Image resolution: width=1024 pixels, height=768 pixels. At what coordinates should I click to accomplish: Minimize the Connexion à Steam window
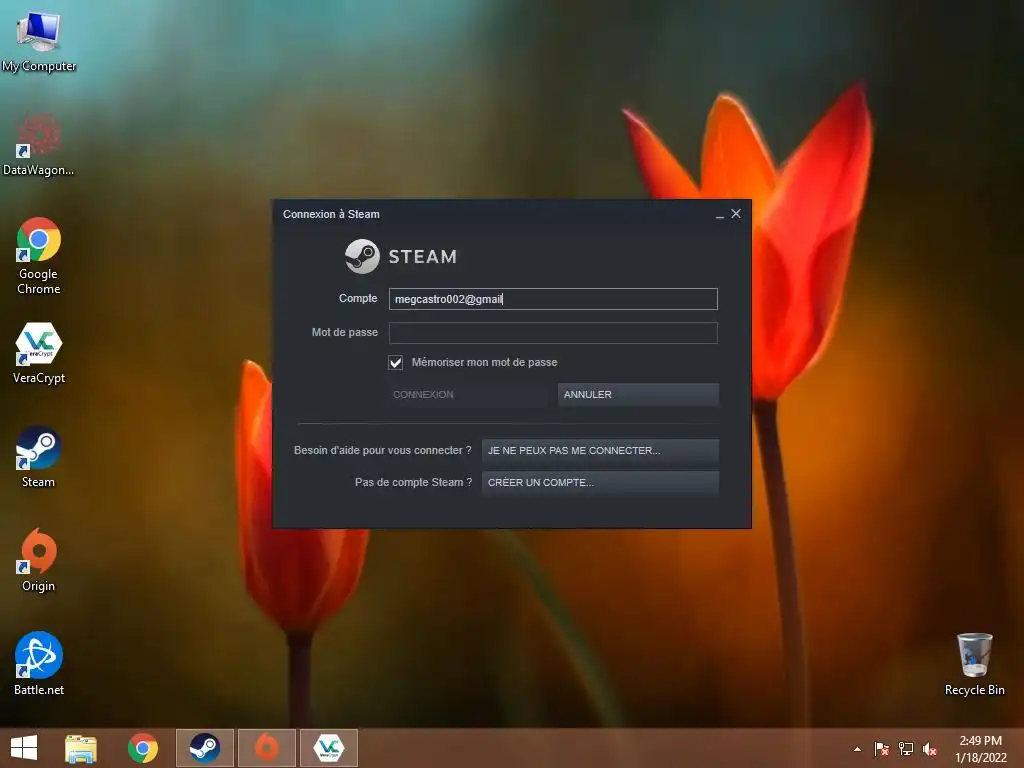720,214
